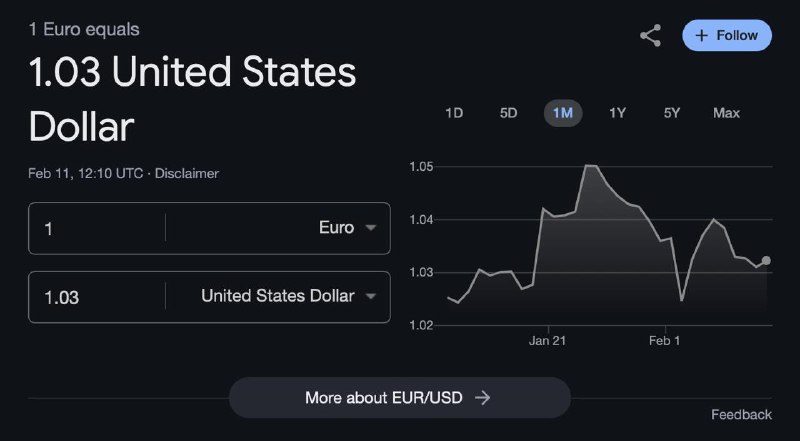Switch chart to 1Y range
Image resolution: width=800 pixels, height=441 pixels.
coord(617,113)
